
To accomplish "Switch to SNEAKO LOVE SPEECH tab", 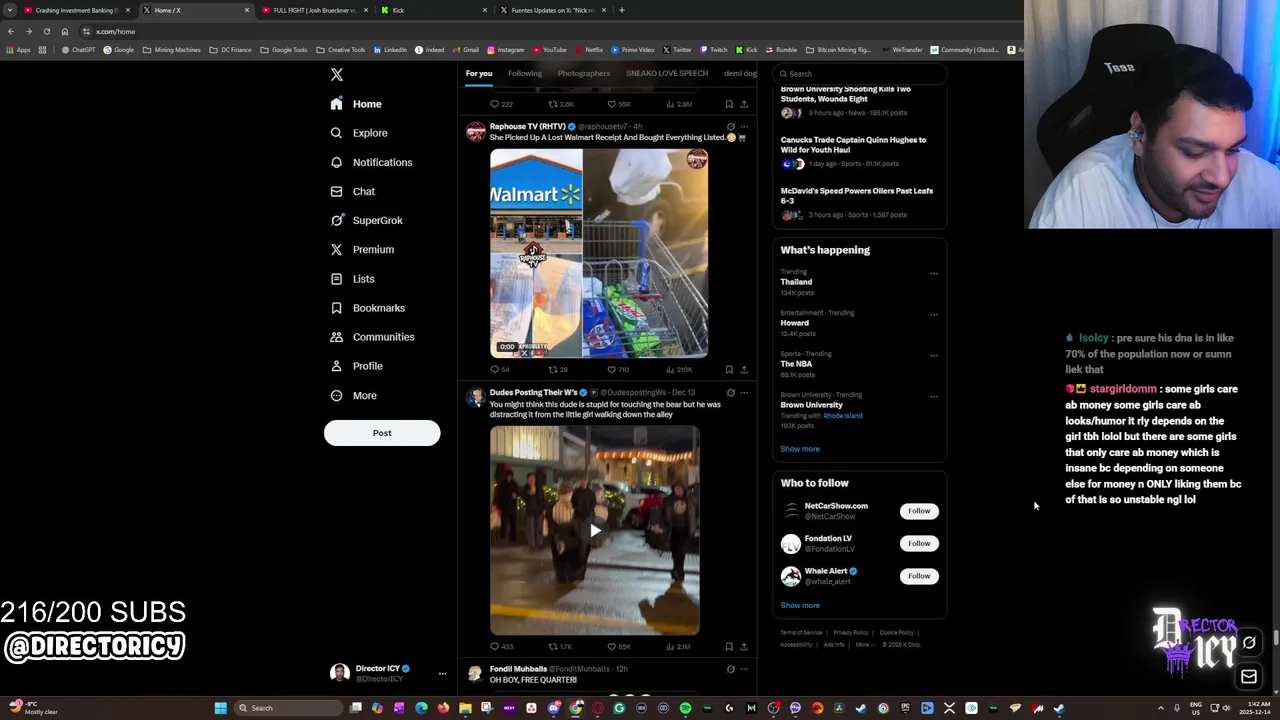I will (666, 73).
